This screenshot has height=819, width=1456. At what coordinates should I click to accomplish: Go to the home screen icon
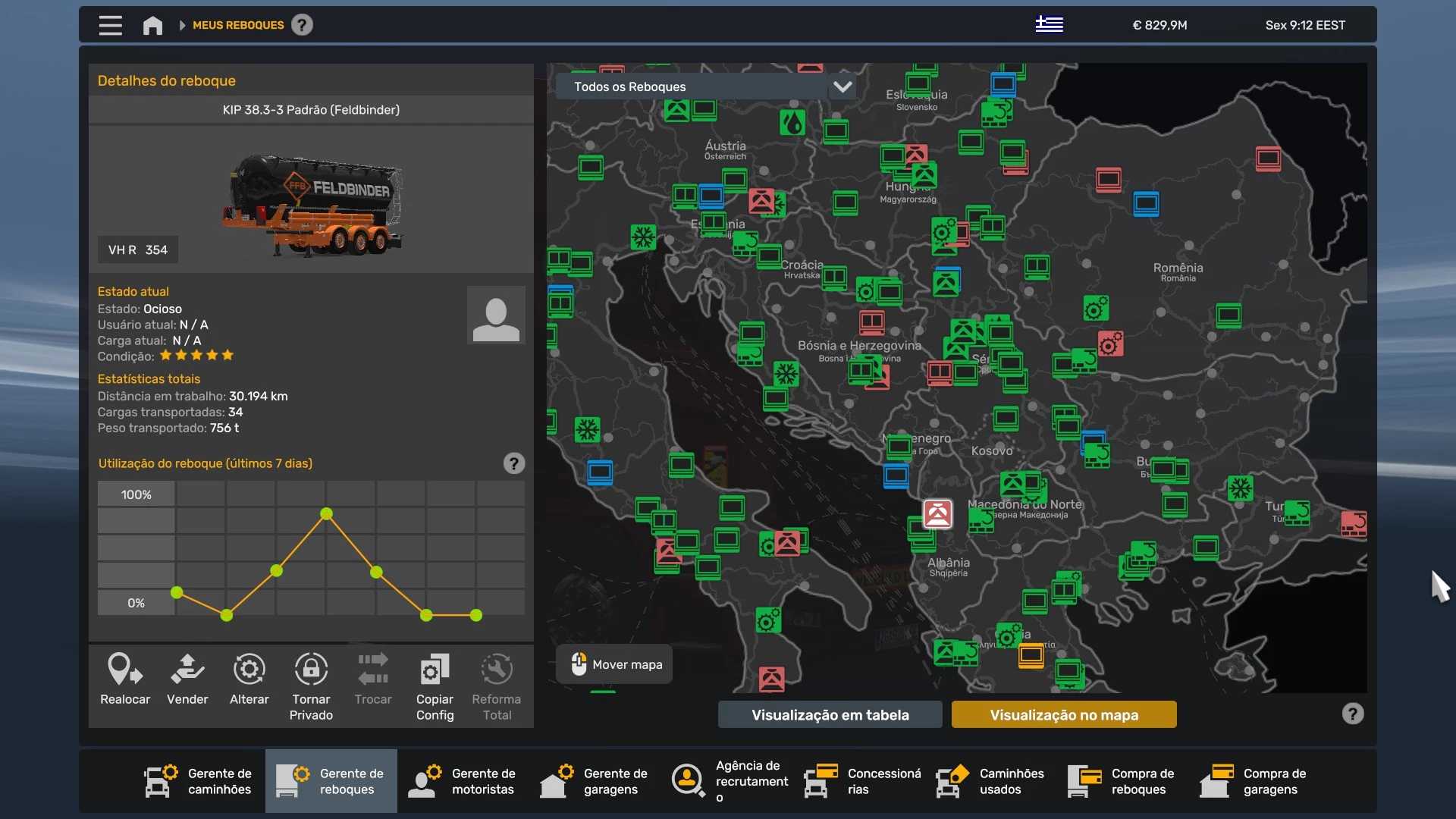tap(152, 25)
